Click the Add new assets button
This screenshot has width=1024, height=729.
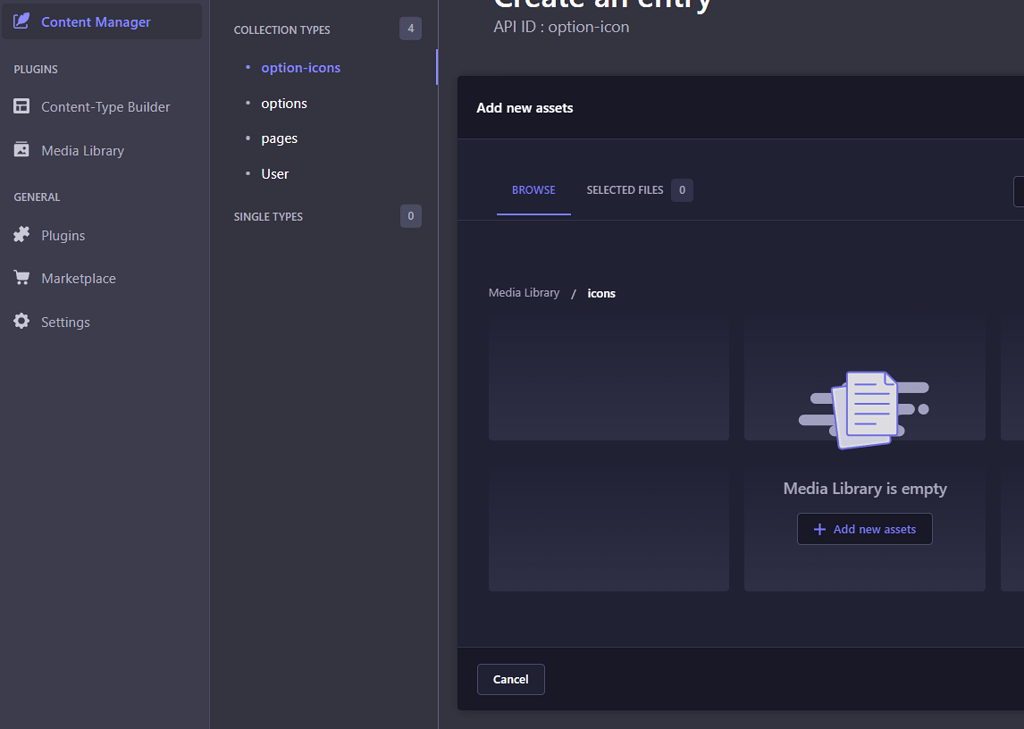864,528
